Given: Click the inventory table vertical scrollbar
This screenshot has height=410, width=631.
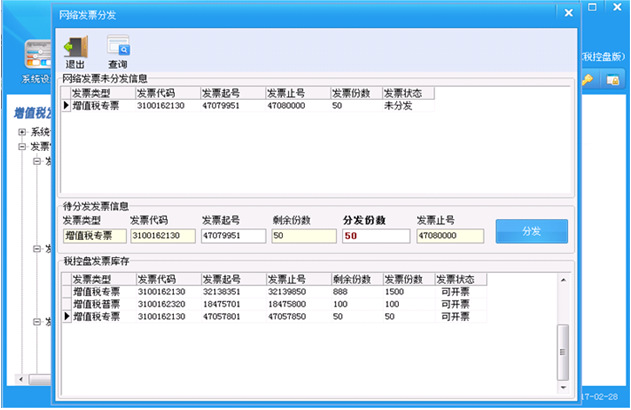Looking at the screenshot, I should point(563,340).
